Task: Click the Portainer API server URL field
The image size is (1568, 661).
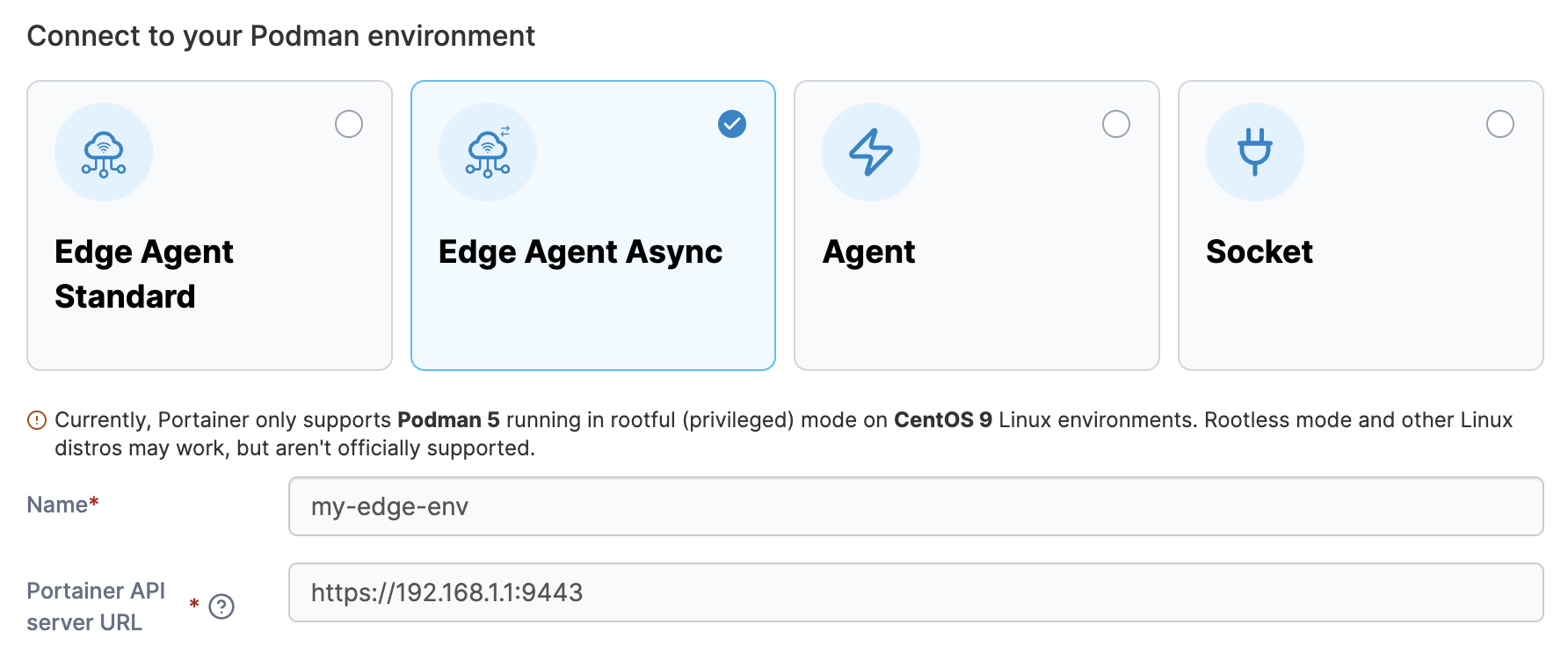Action: pos(915,592)
